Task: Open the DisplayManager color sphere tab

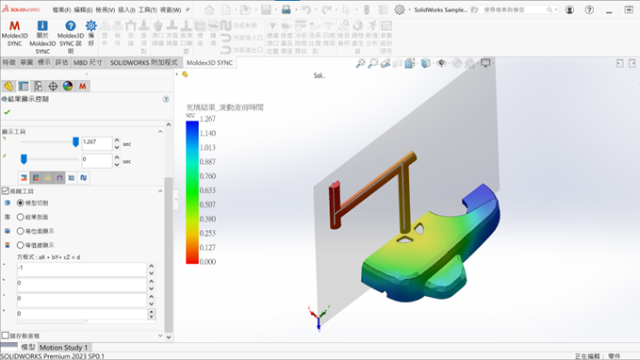Action: [68, 86]
